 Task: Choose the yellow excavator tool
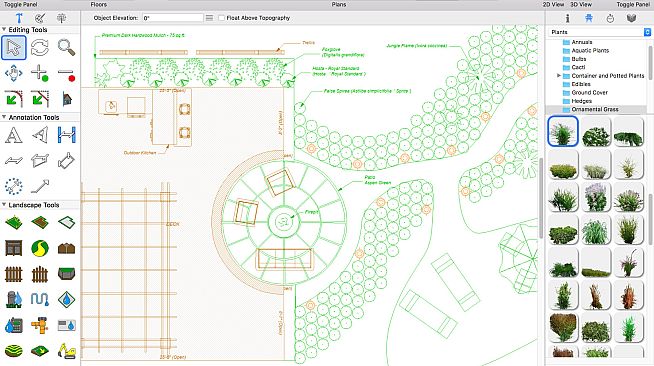coord(66,351)
